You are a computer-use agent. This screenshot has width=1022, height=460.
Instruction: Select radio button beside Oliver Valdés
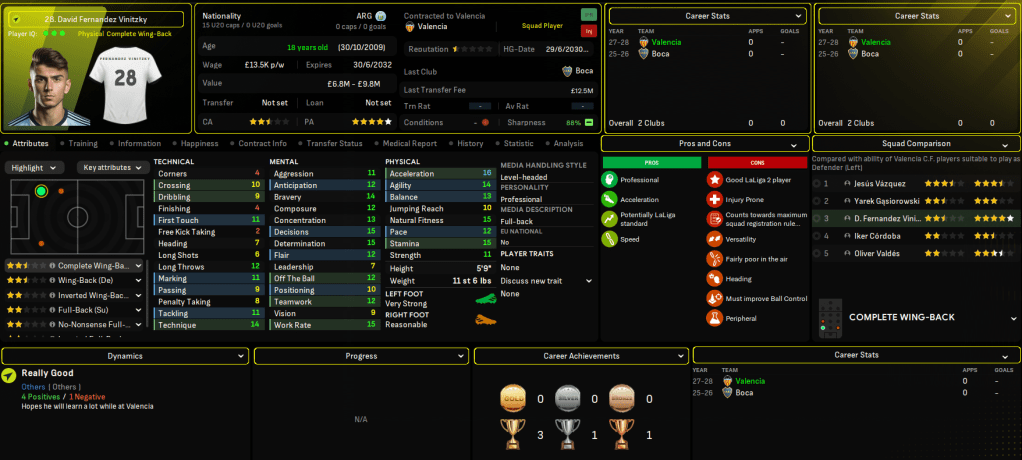click(817, 253)
